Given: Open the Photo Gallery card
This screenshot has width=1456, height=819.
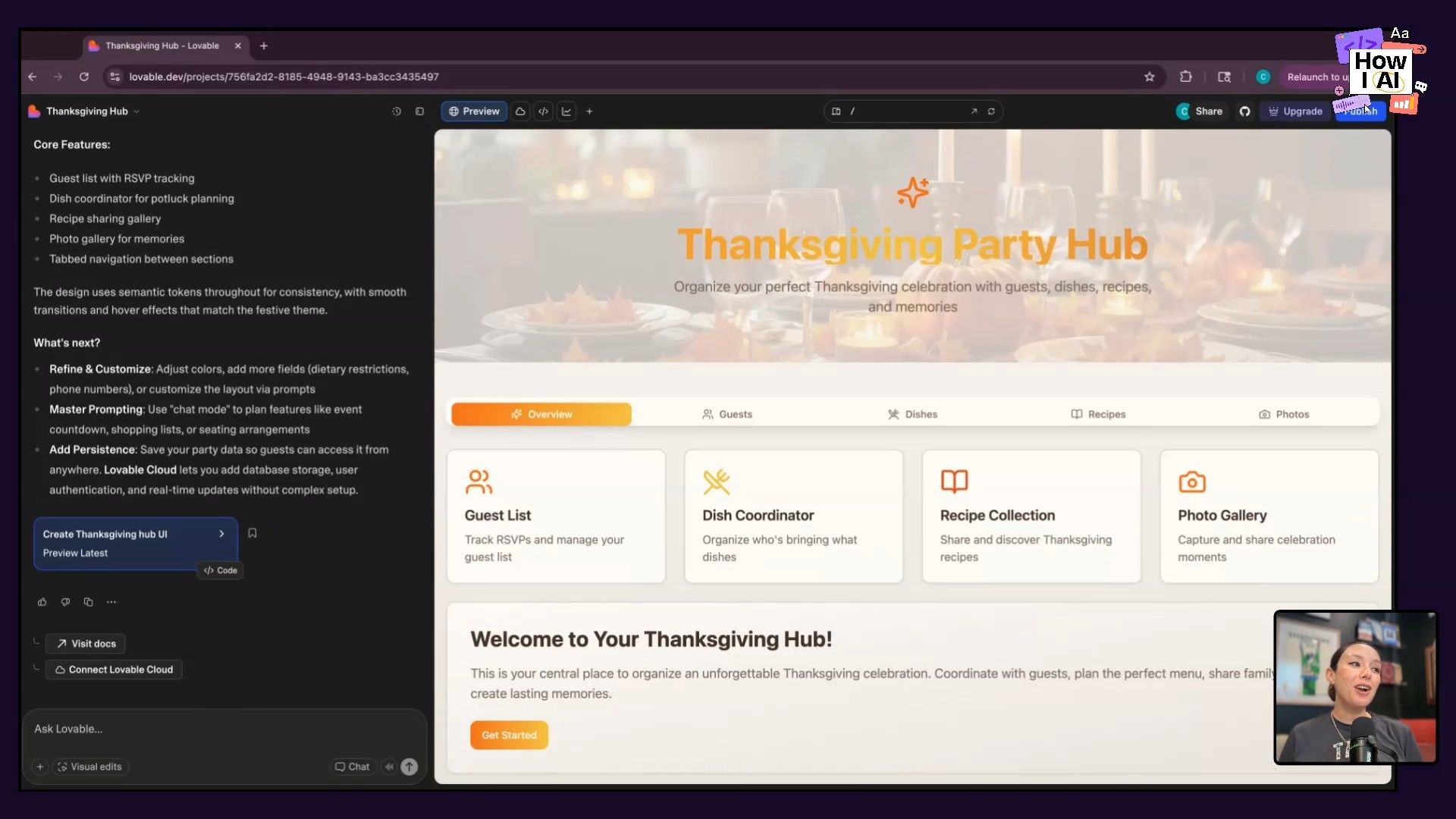Looking at the screenshot, I should tap(1269, 516).
